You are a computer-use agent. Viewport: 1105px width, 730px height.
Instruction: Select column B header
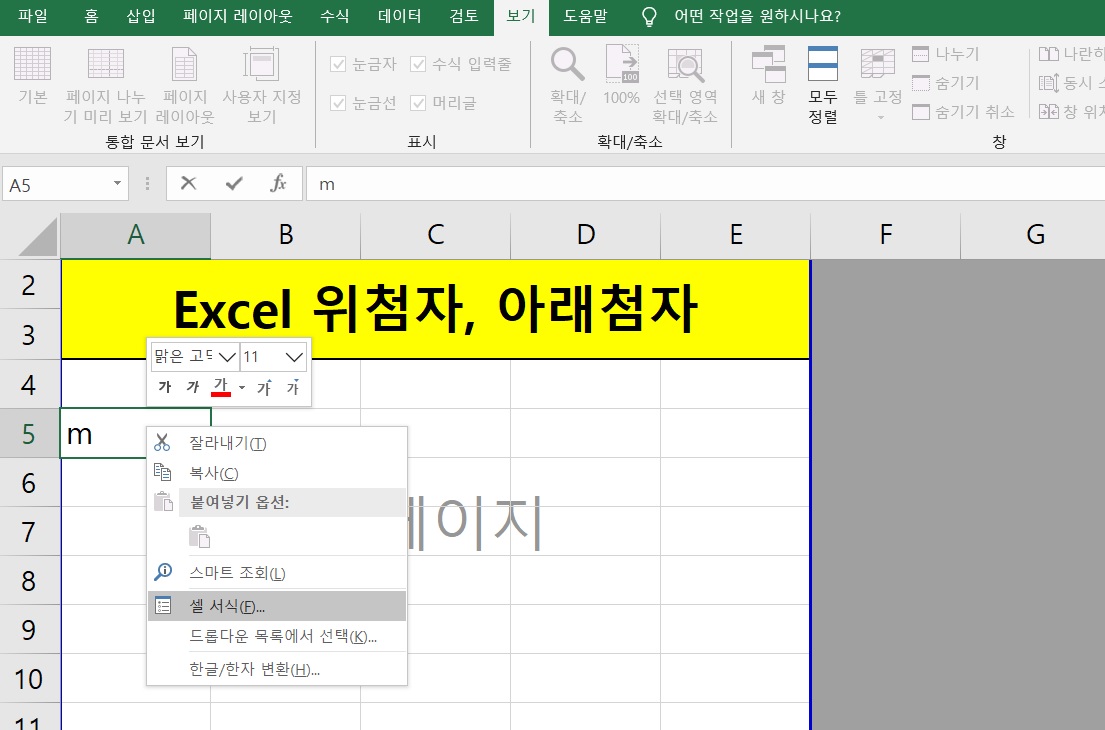point(285,235)
